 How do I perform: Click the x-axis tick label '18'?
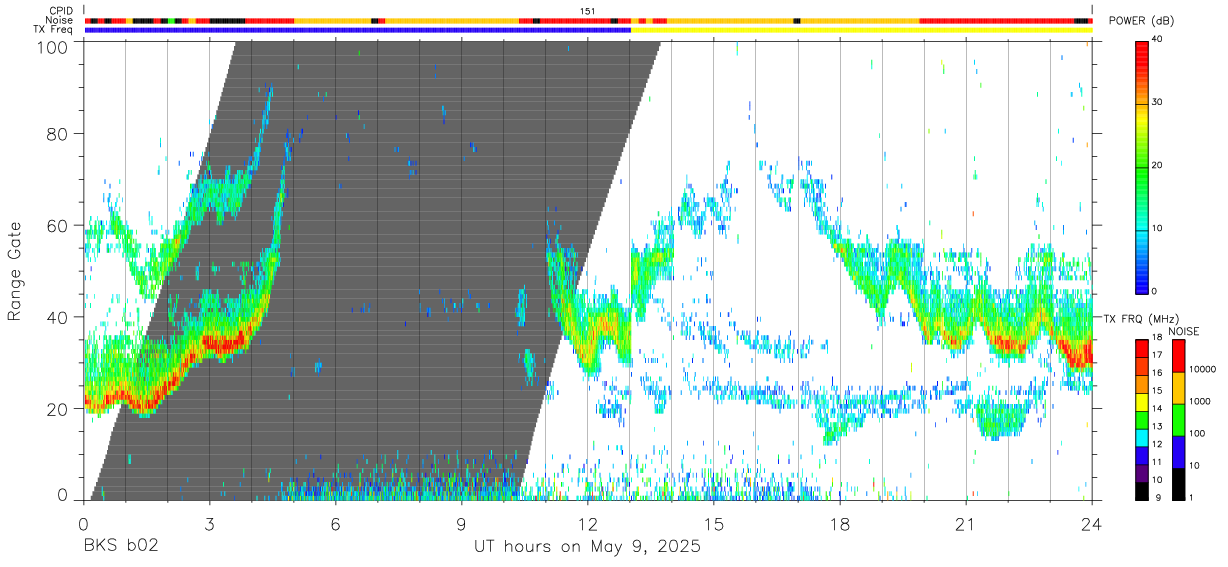[x=839, y=524]
